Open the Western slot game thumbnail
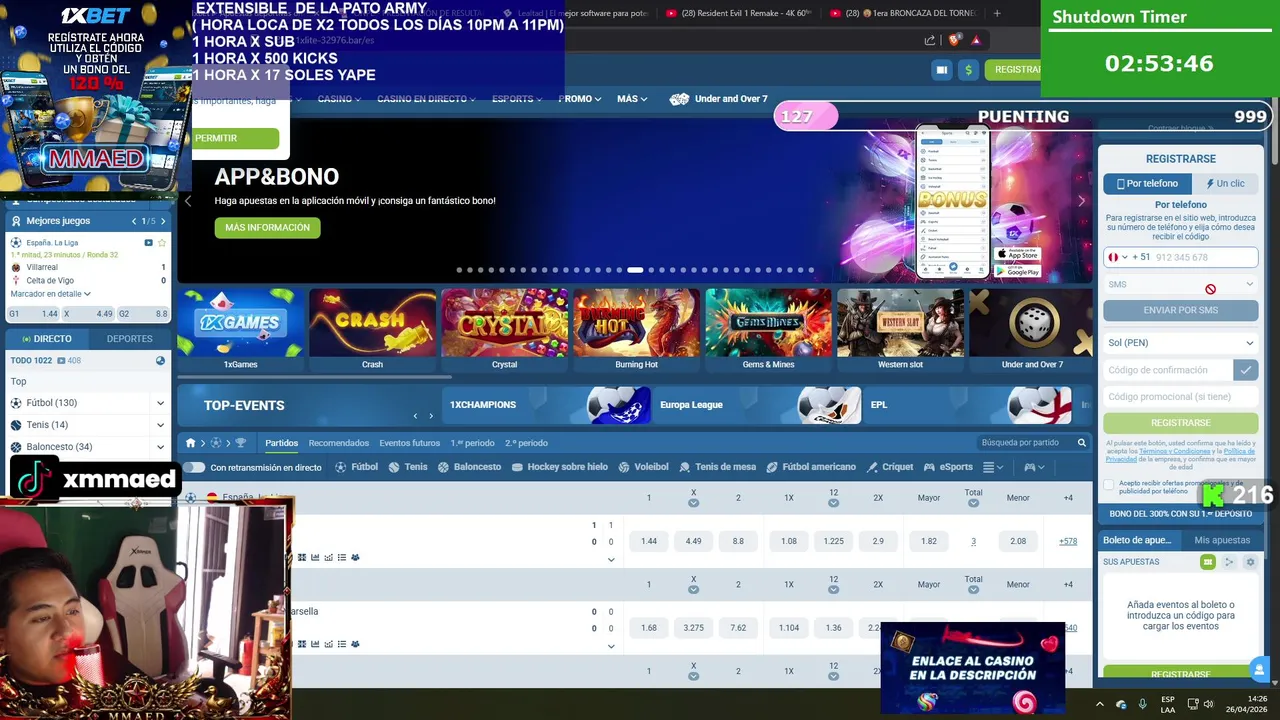 coord(900,330)
